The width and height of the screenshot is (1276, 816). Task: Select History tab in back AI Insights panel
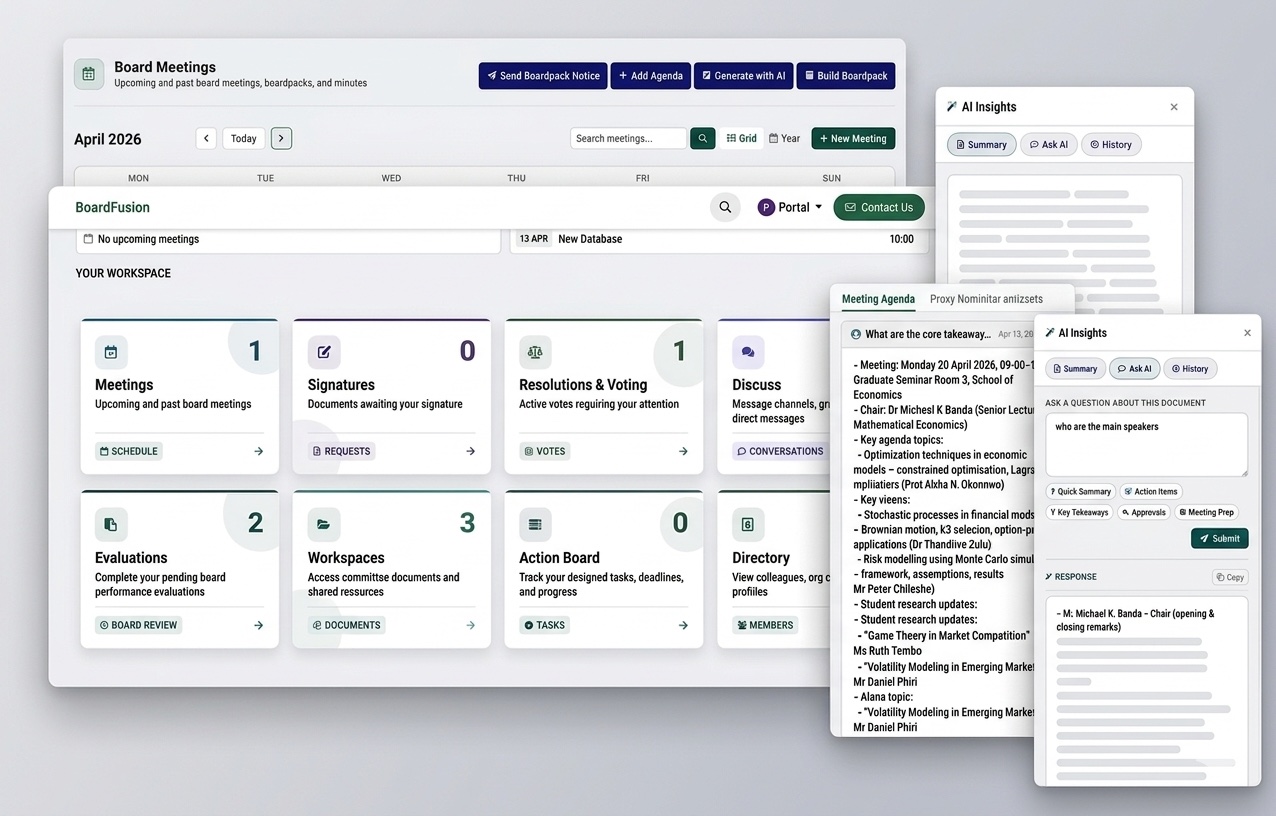tap(1111, 145)
